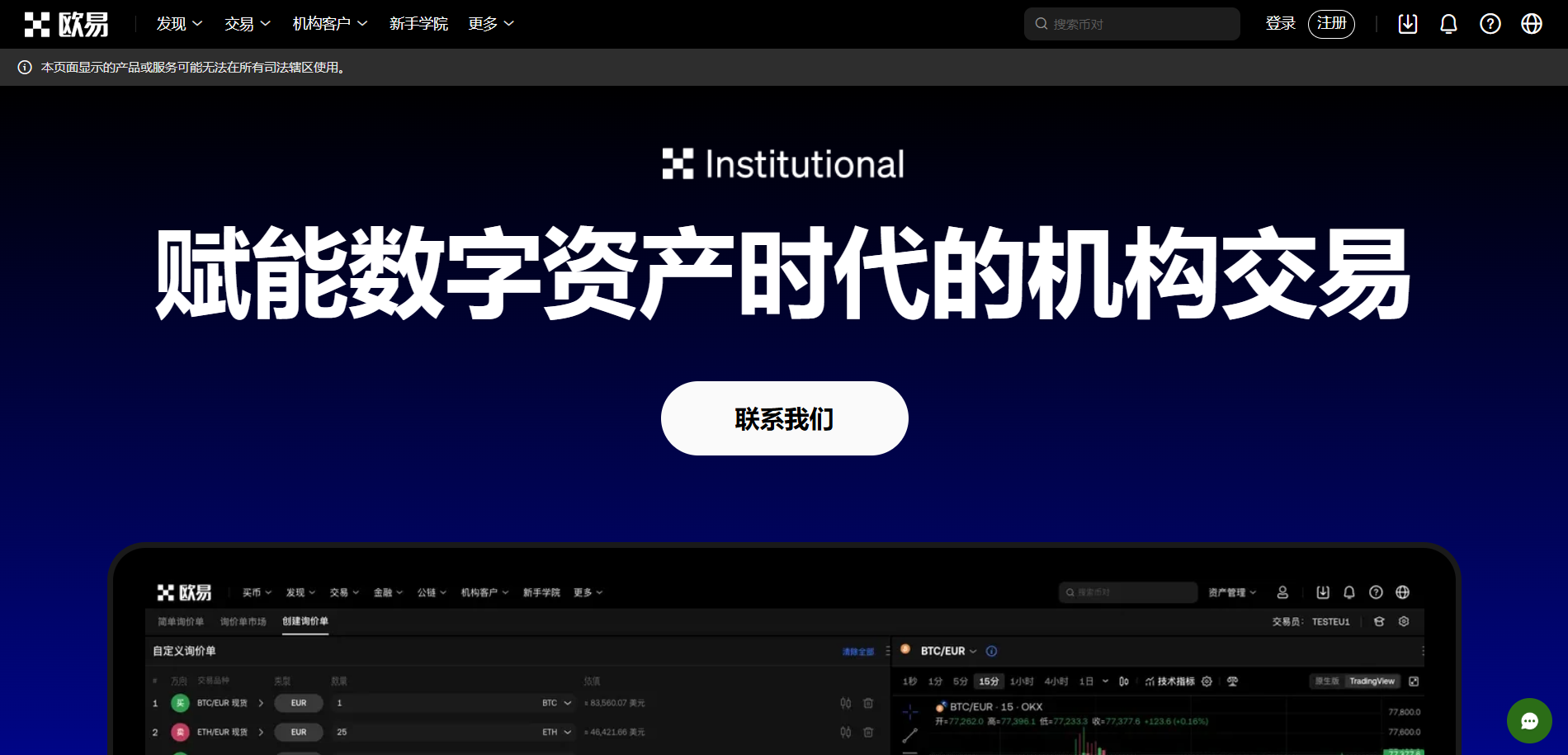Click the settings gear beside TESTEU1 in the preview
Image resolution: width=1568 pixels, height=755 pixels.
point(1404,621)
